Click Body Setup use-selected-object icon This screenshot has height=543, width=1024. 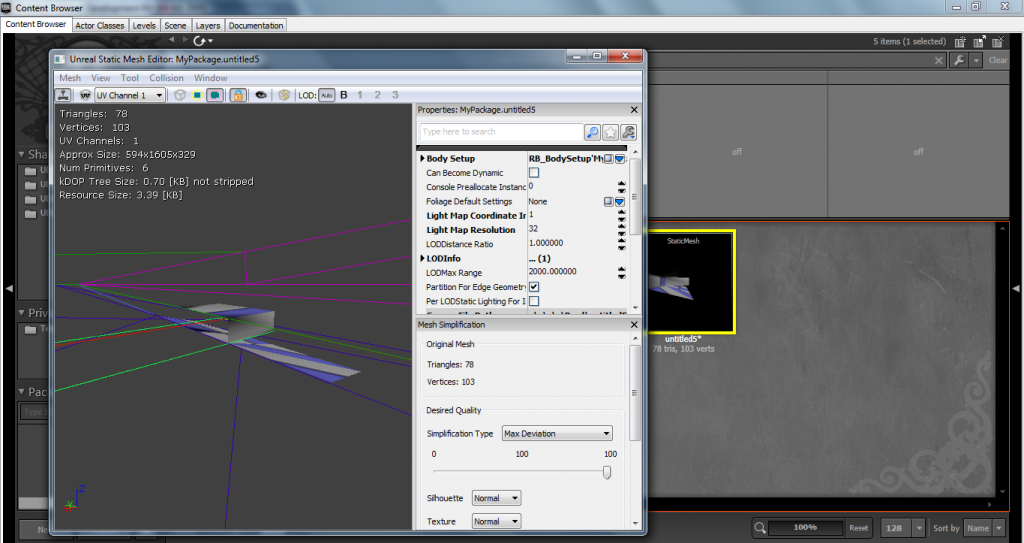click(x=608, y=159)
